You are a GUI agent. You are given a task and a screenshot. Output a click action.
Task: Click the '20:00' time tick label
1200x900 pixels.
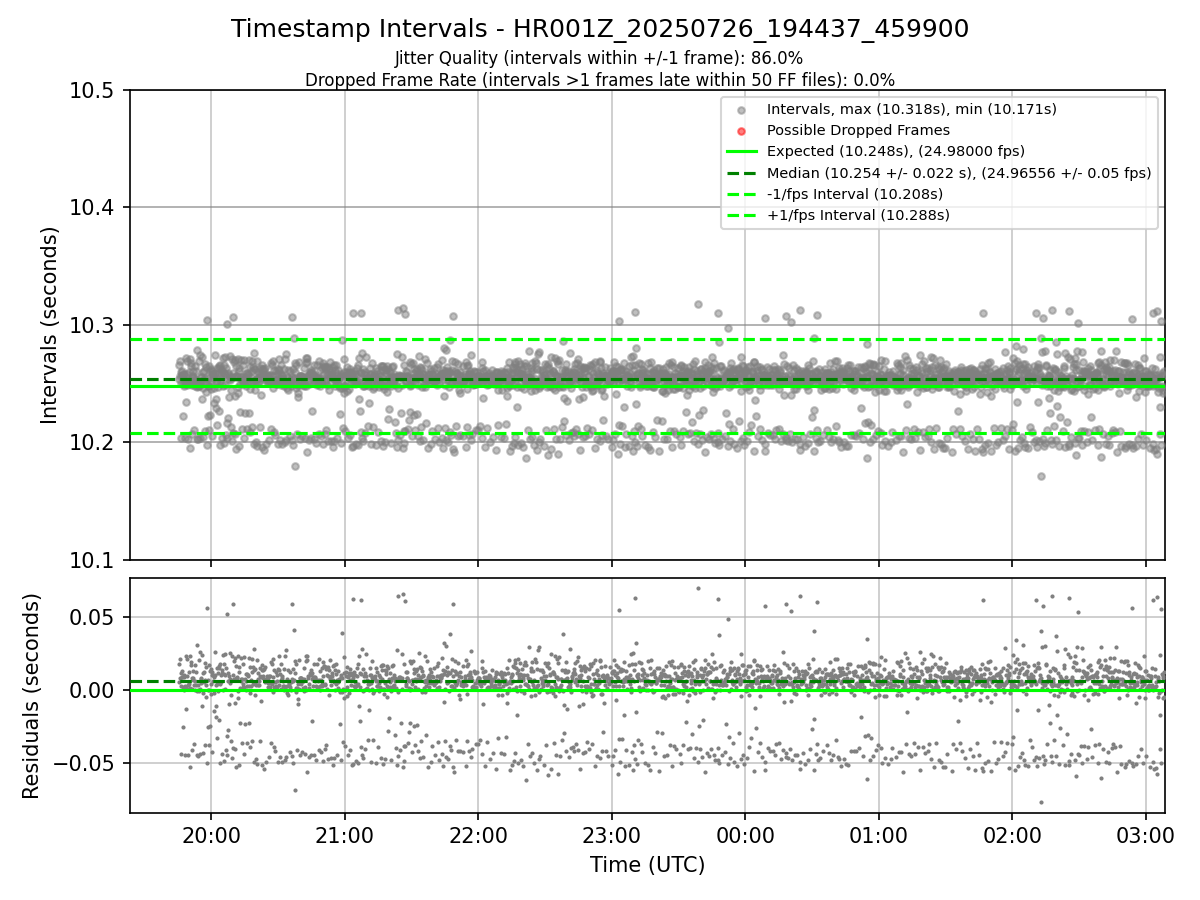[x=210, y=834]
